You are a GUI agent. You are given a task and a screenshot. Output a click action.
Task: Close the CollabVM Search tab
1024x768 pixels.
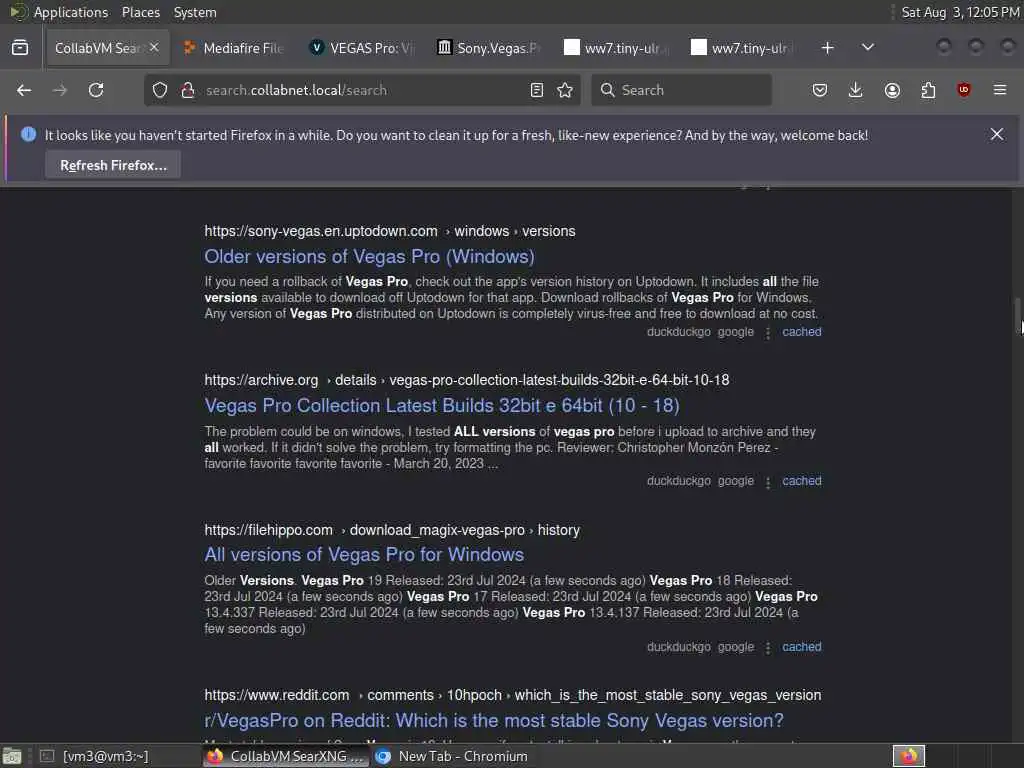coord(154,48)
